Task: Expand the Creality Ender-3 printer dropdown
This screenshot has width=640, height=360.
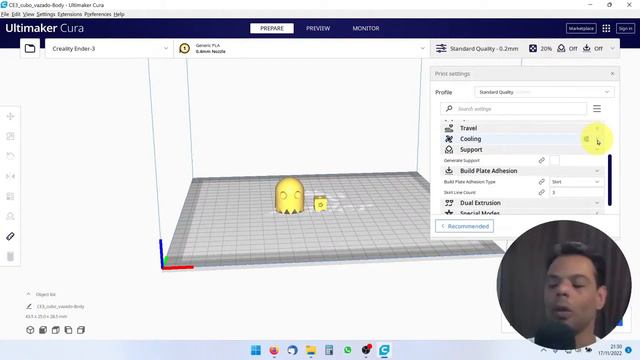Action: click(109, 49)
